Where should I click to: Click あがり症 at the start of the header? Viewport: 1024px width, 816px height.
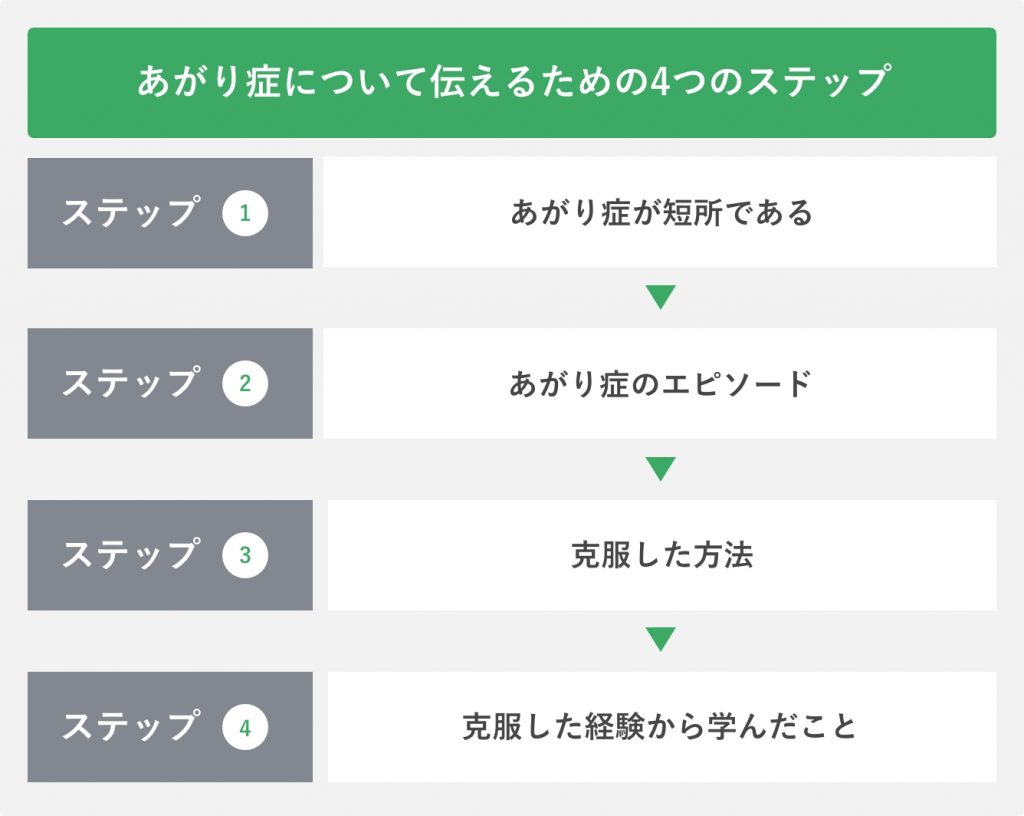pyautogui.click(x=199, y=82)
